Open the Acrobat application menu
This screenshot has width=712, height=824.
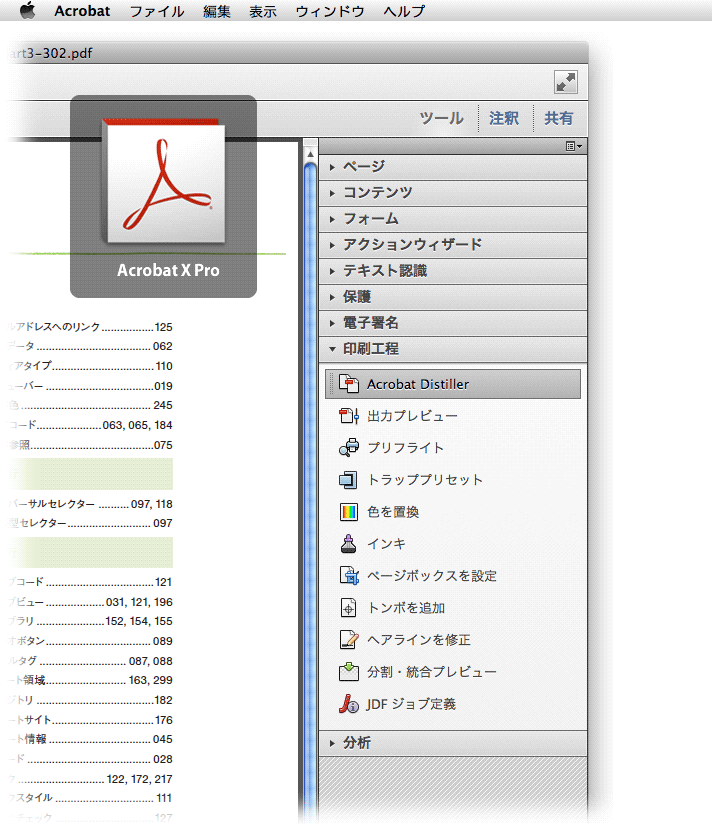point(82,11)
